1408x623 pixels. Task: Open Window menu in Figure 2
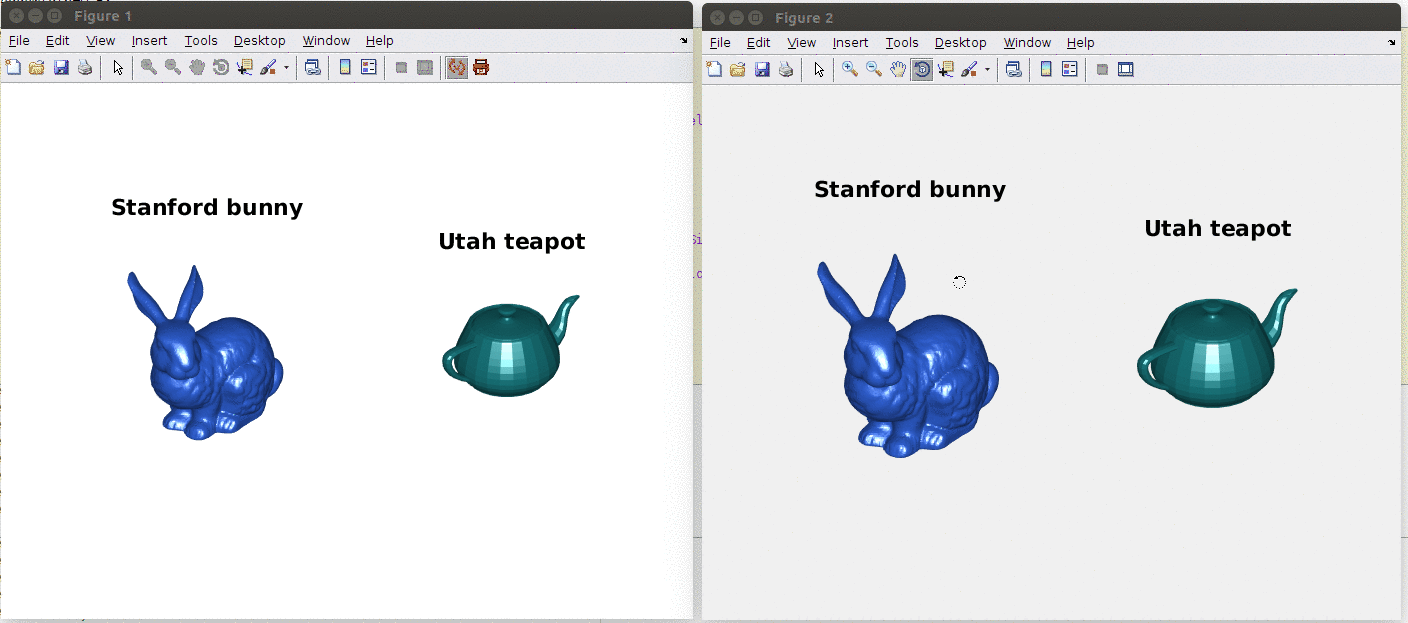1027,43
